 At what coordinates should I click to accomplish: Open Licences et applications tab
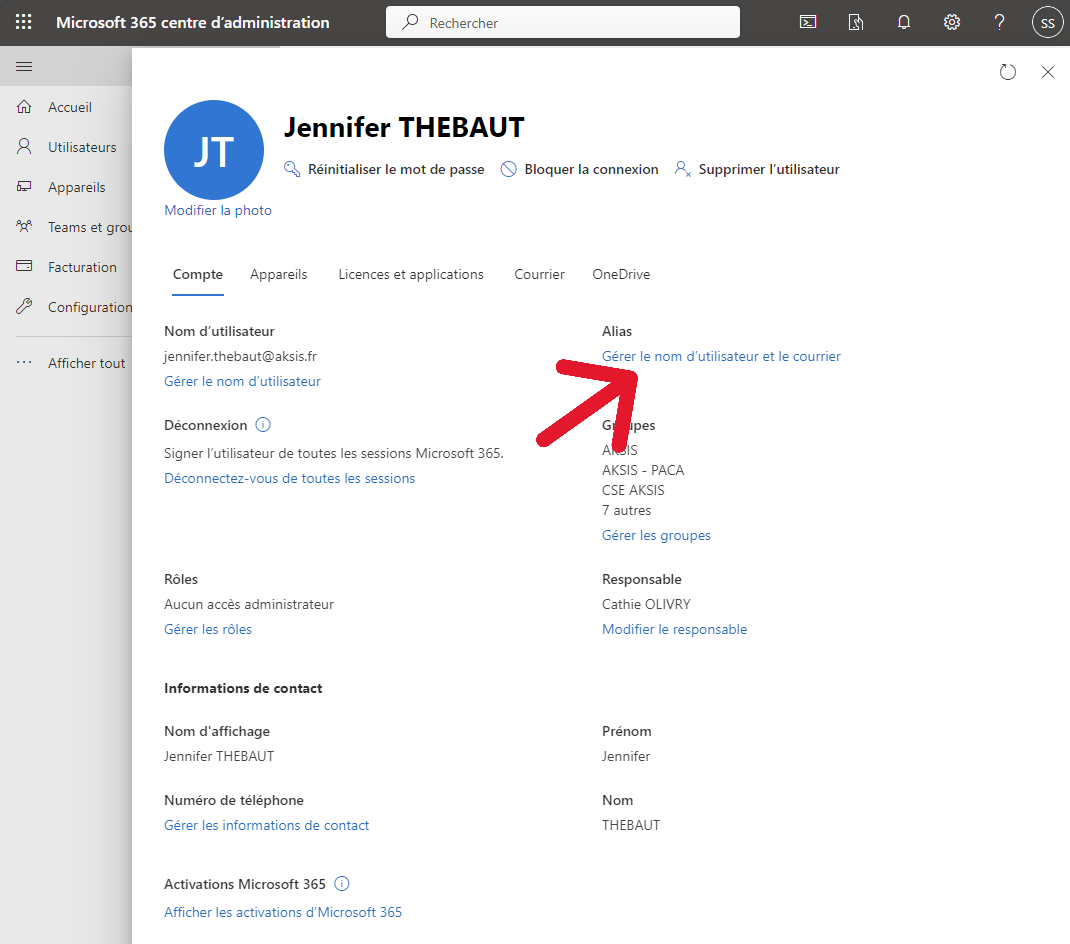point(411,274)
